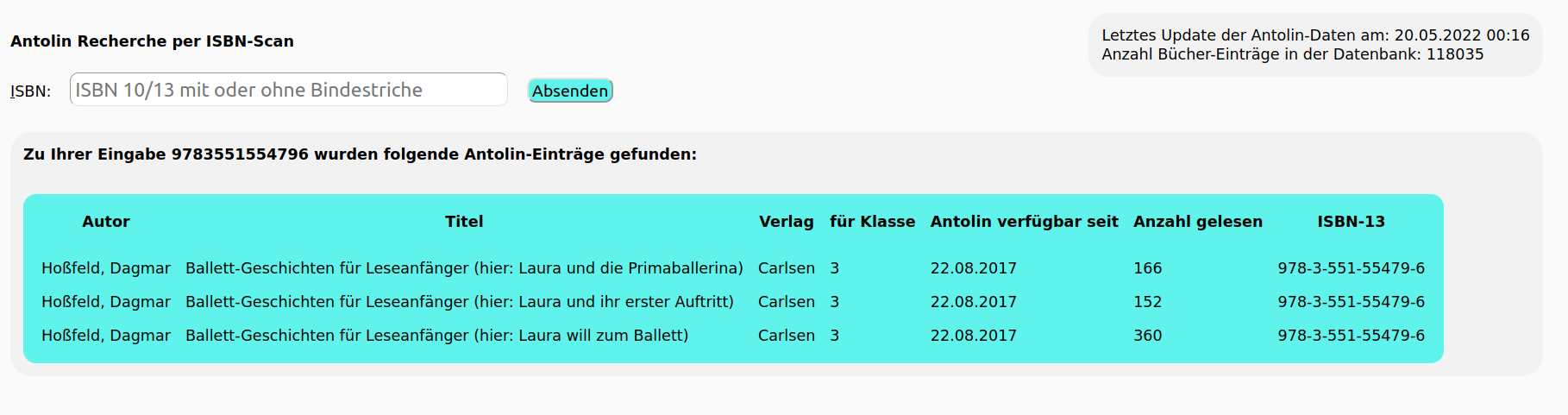
Task: Click the für Klasse column header
Action: [x=872, y=222]
